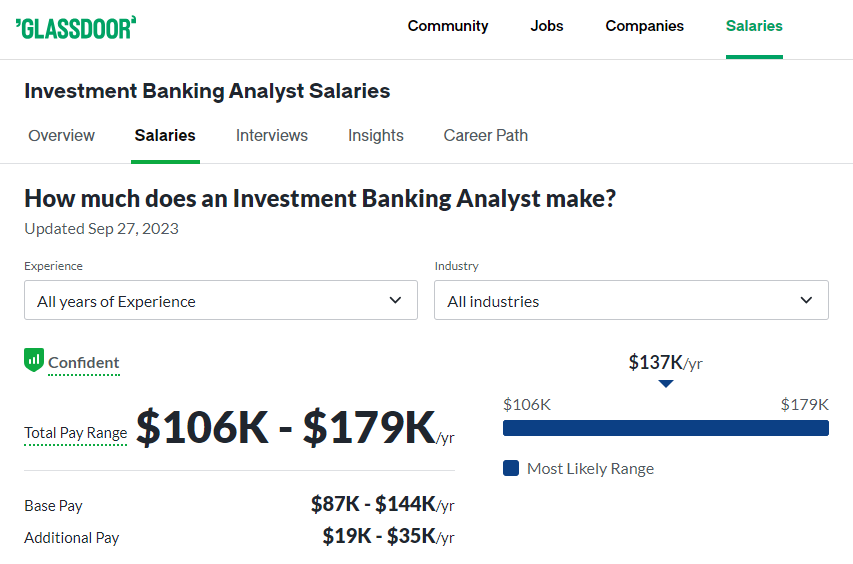Go to the Community nav item
The height and width of the screenshot is (564, 853).
click(x=448, y=26)
